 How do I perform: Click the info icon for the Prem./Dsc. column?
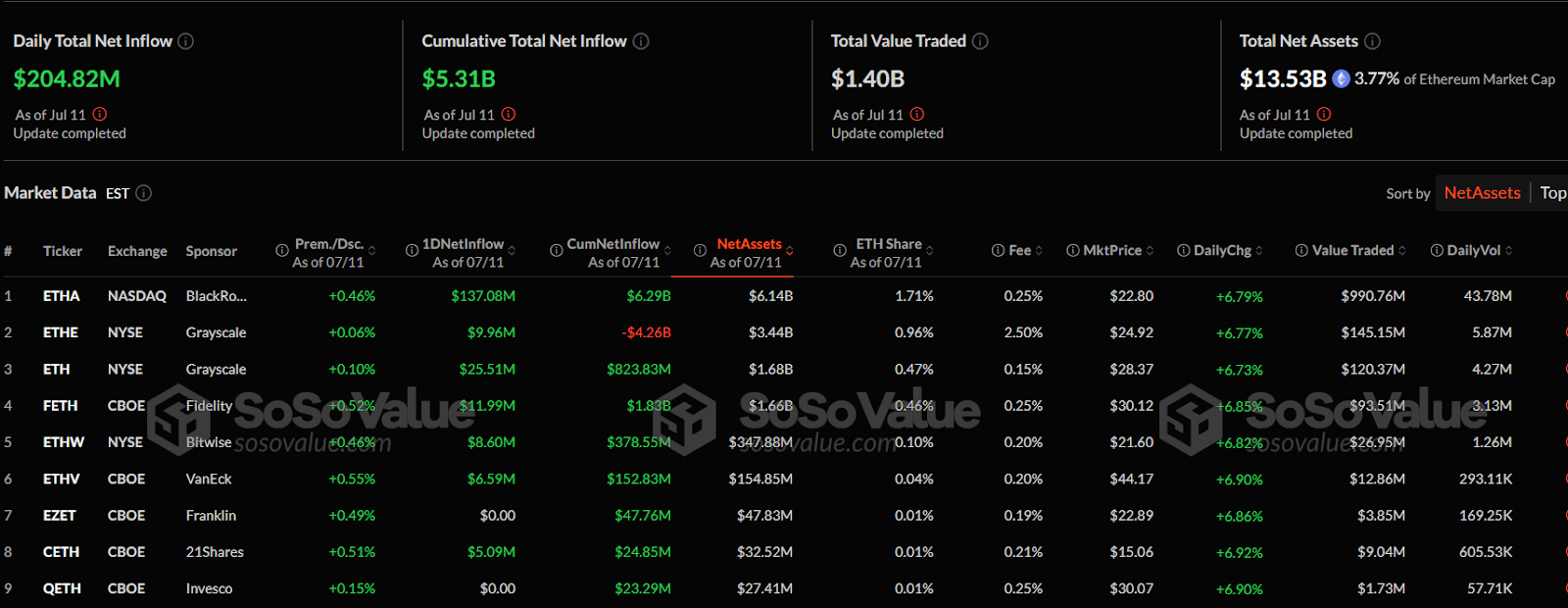click(282, 251)
